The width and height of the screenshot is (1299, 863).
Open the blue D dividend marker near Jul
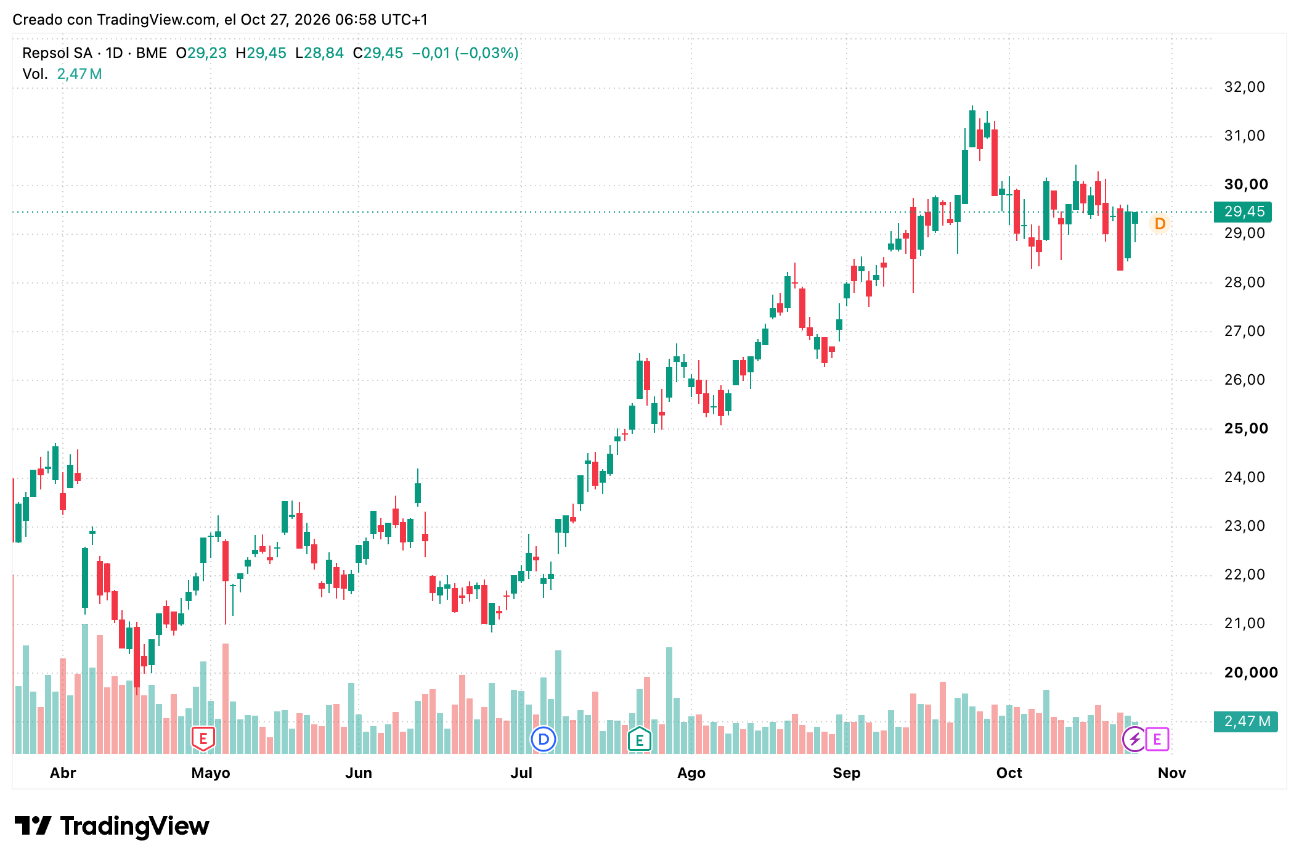point(543,739)
